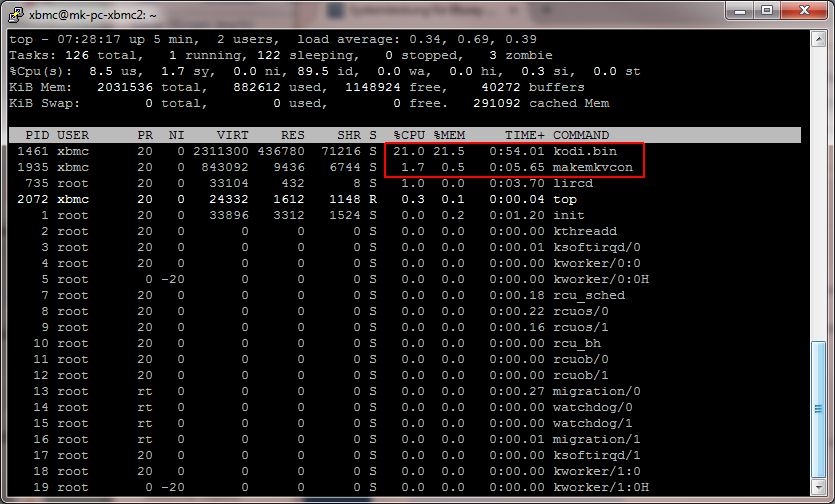
Task: Click the init process command
Action: [x=569, y=215]
